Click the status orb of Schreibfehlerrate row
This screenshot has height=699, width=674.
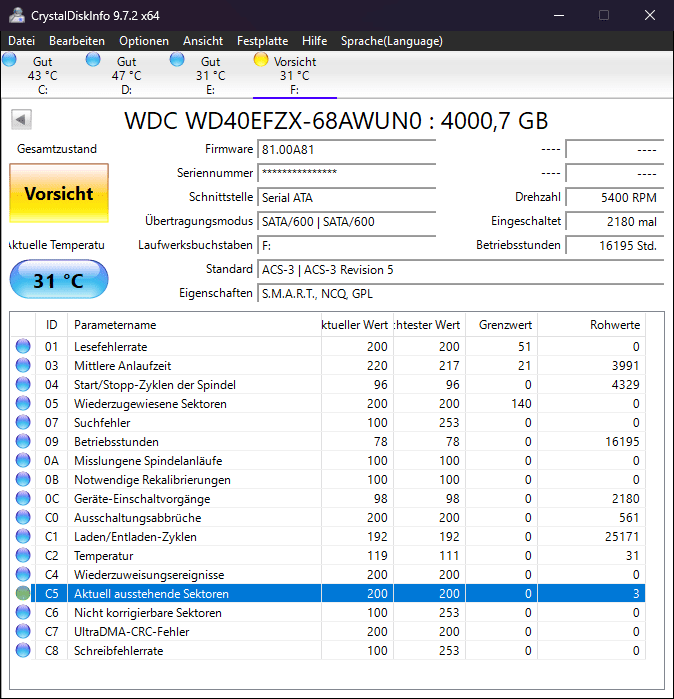pos(23,650)
